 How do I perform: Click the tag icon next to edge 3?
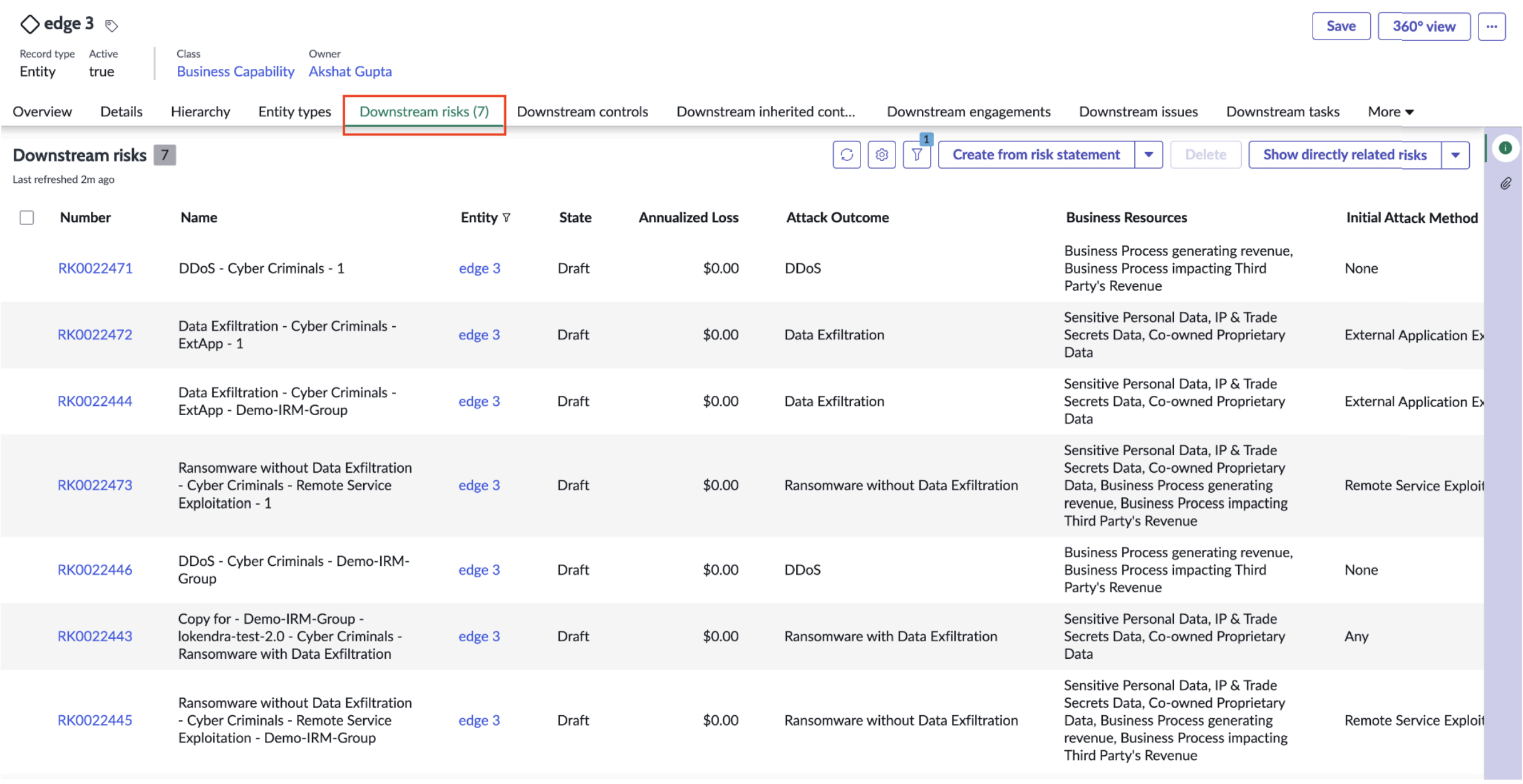[111, 26]
